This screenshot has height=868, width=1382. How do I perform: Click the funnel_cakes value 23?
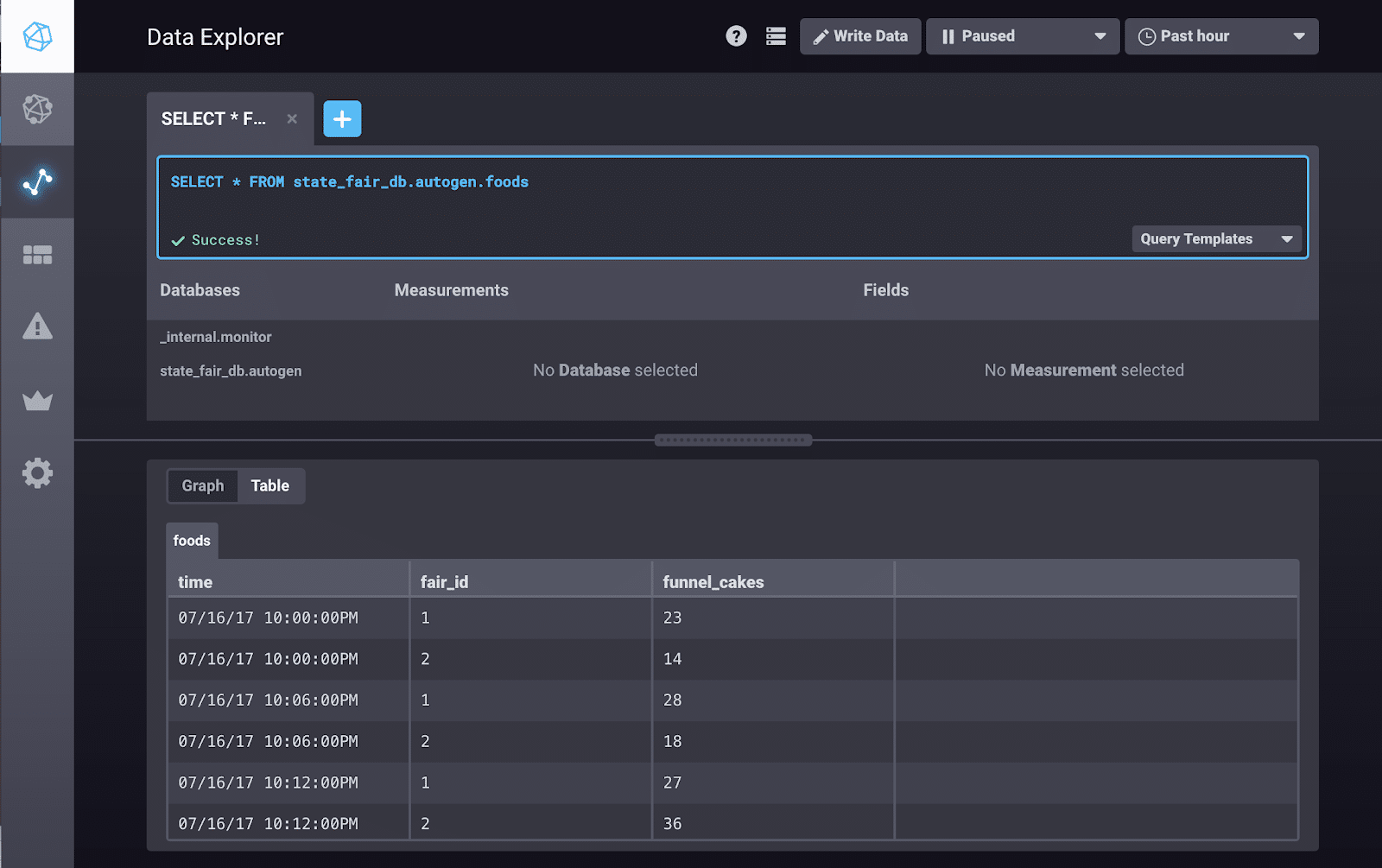point(673,618)
